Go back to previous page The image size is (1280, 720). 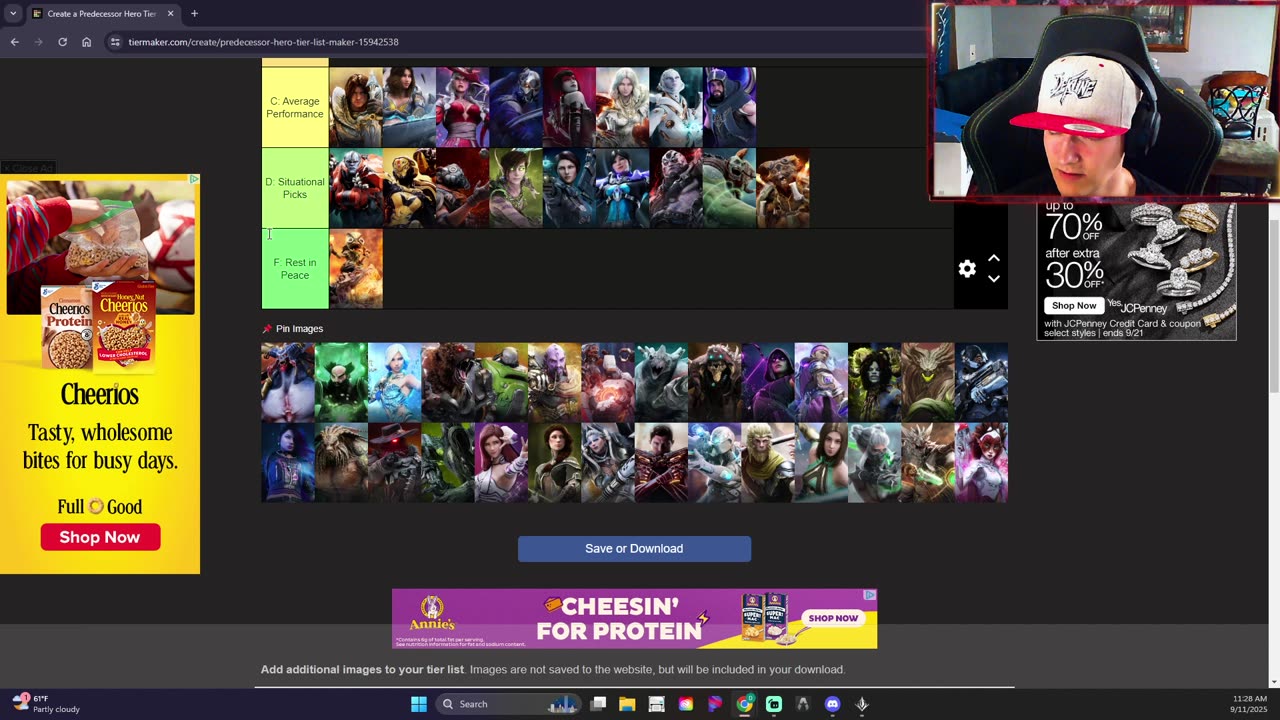(14, 42)
